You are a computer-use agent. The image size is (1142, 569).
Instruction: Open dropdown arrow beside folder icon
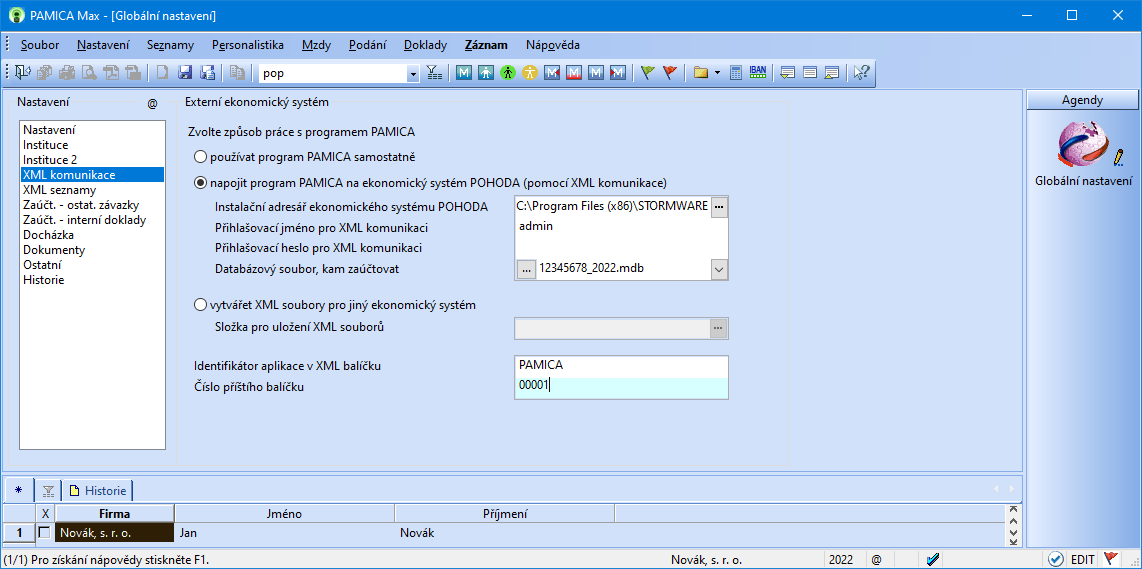pos(717,72)
